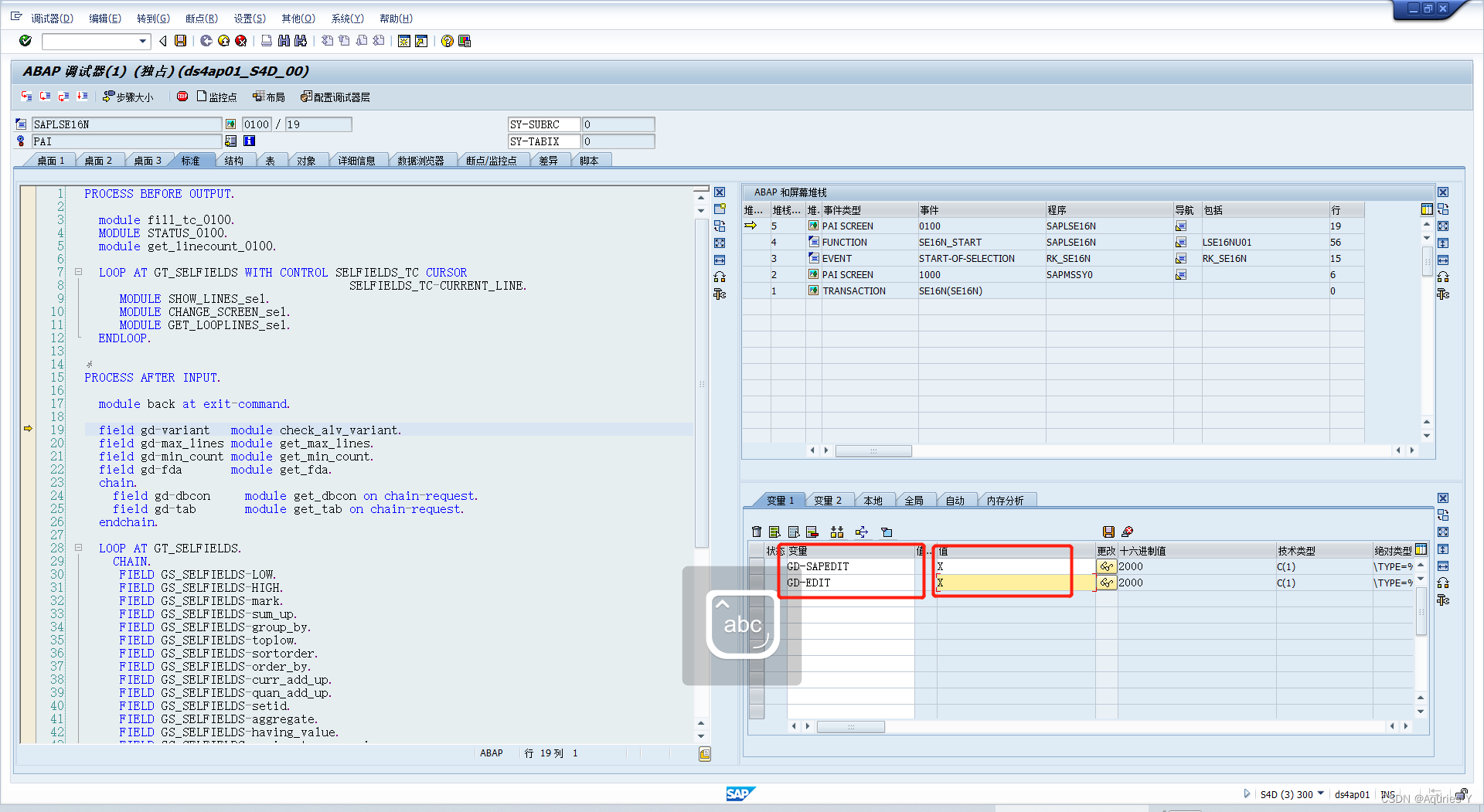The image size is (1484, 812).
Task: Click the Customize local layout icon
Action: coord(465,41)
